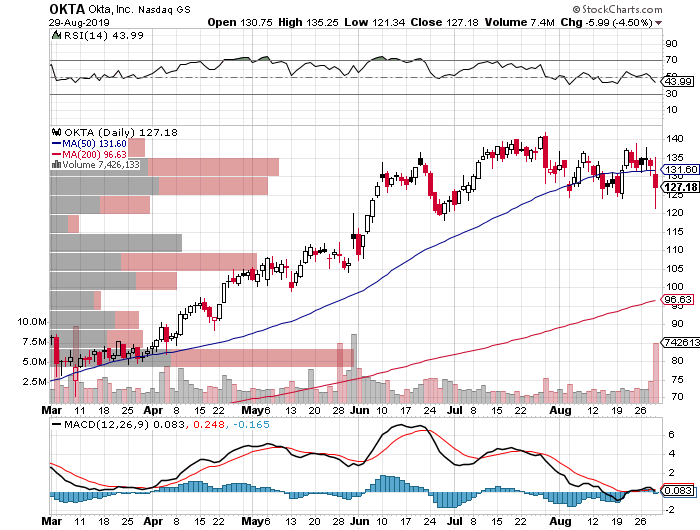The height and width of the screenshot is (530, 700).
Task: Click the Aug label on price chart axis
Action: [x=560, y=410]
